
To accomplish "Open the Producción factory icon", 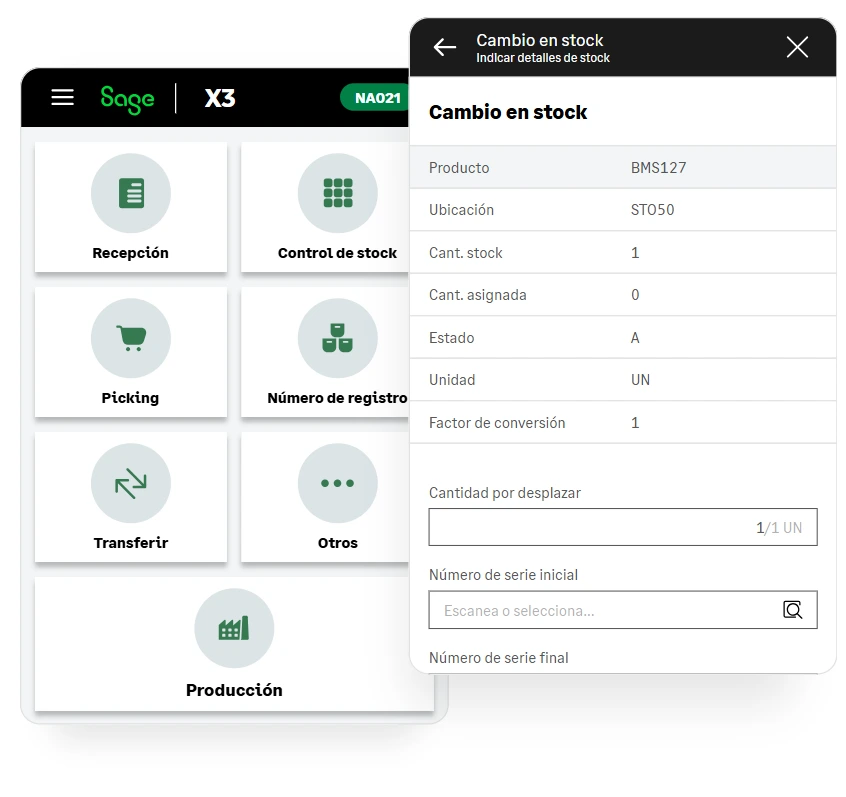I will pos(234,628).
